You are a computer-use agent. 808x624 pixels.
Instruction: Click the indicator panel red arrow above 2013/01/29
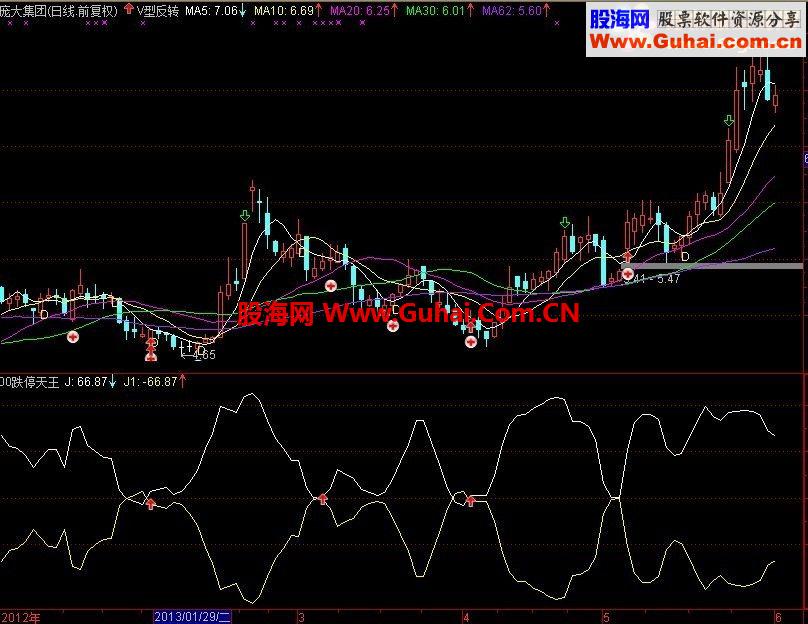pos(150,503)
